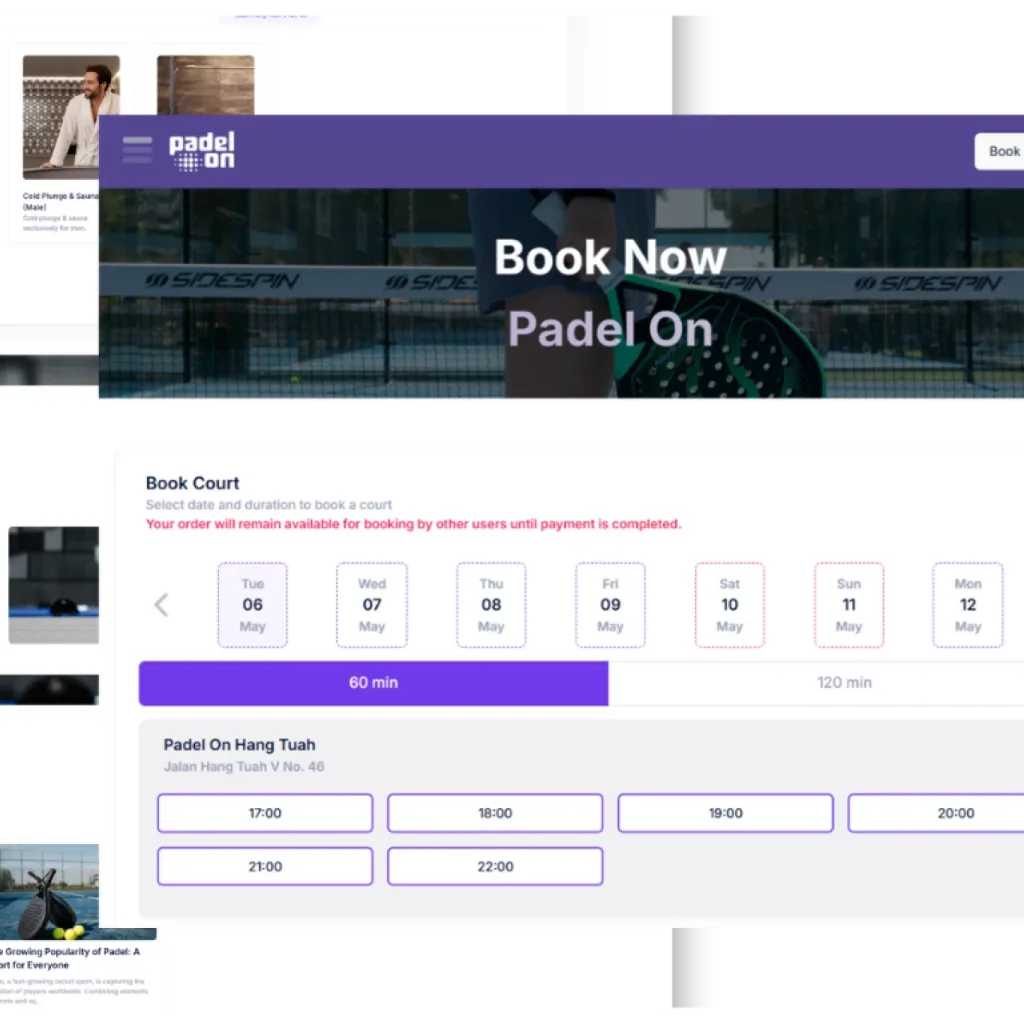This screenshot has width=1024, height=1024.
Task: Select Tue 06 May date
Action: tap(253, 605)
